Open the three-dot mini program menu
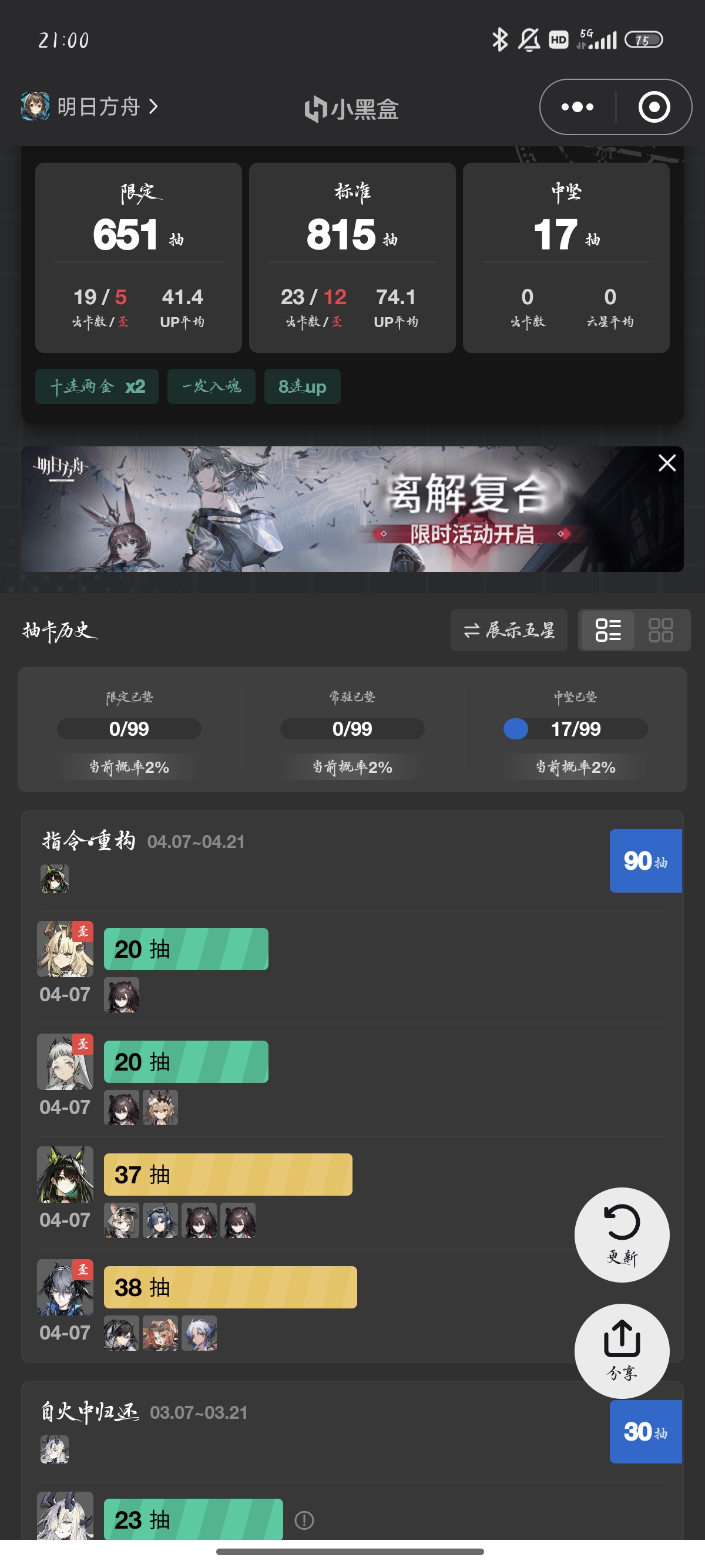705x1568 pixels. 577,107
